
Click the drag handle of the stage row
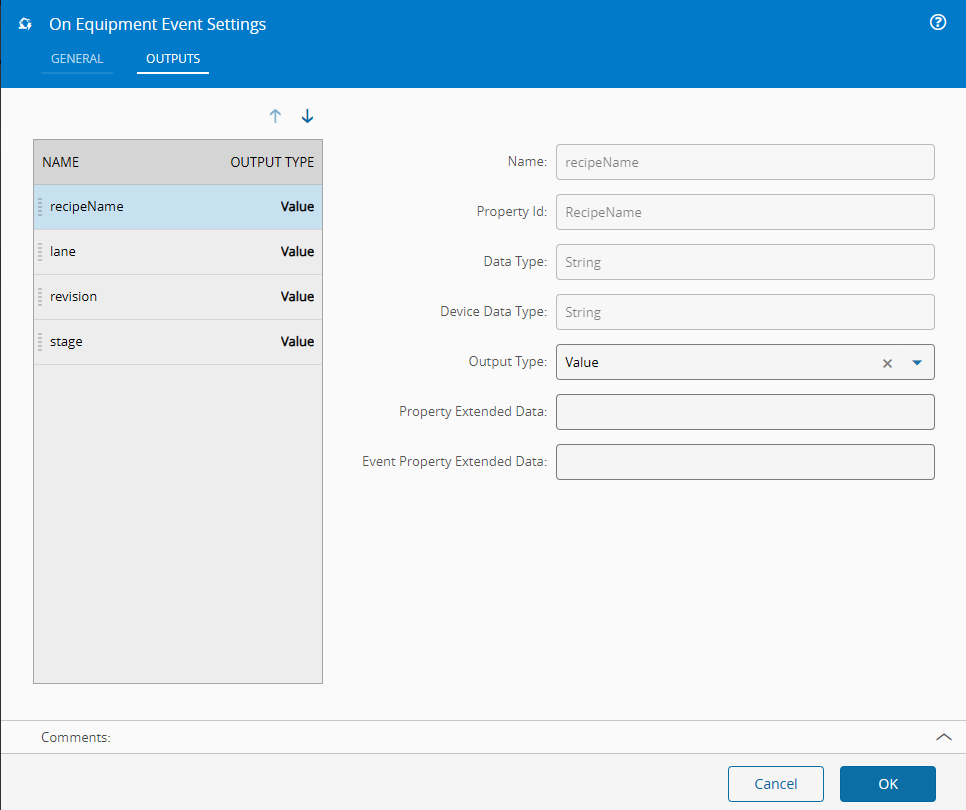(40, 342)
